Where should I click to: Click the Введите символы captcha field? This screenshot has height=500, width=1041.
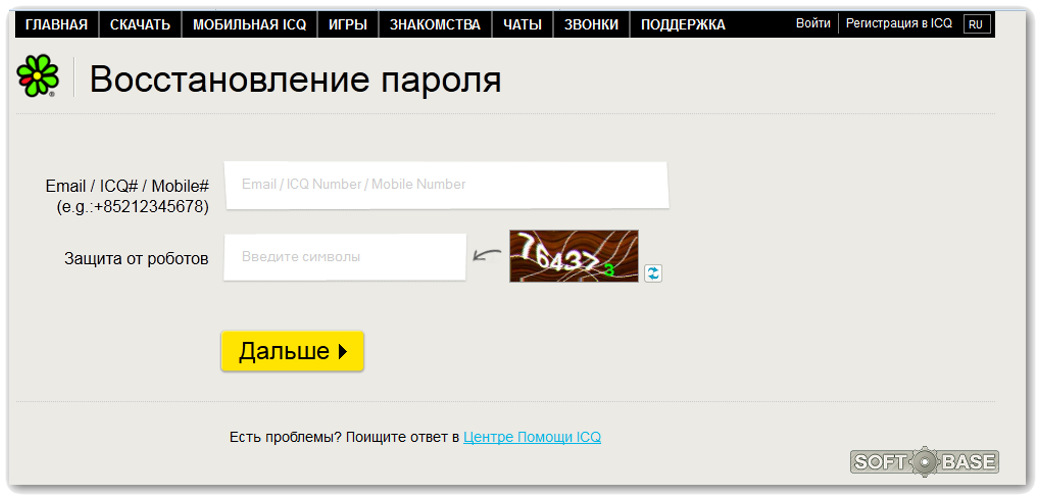click(344, 257)
